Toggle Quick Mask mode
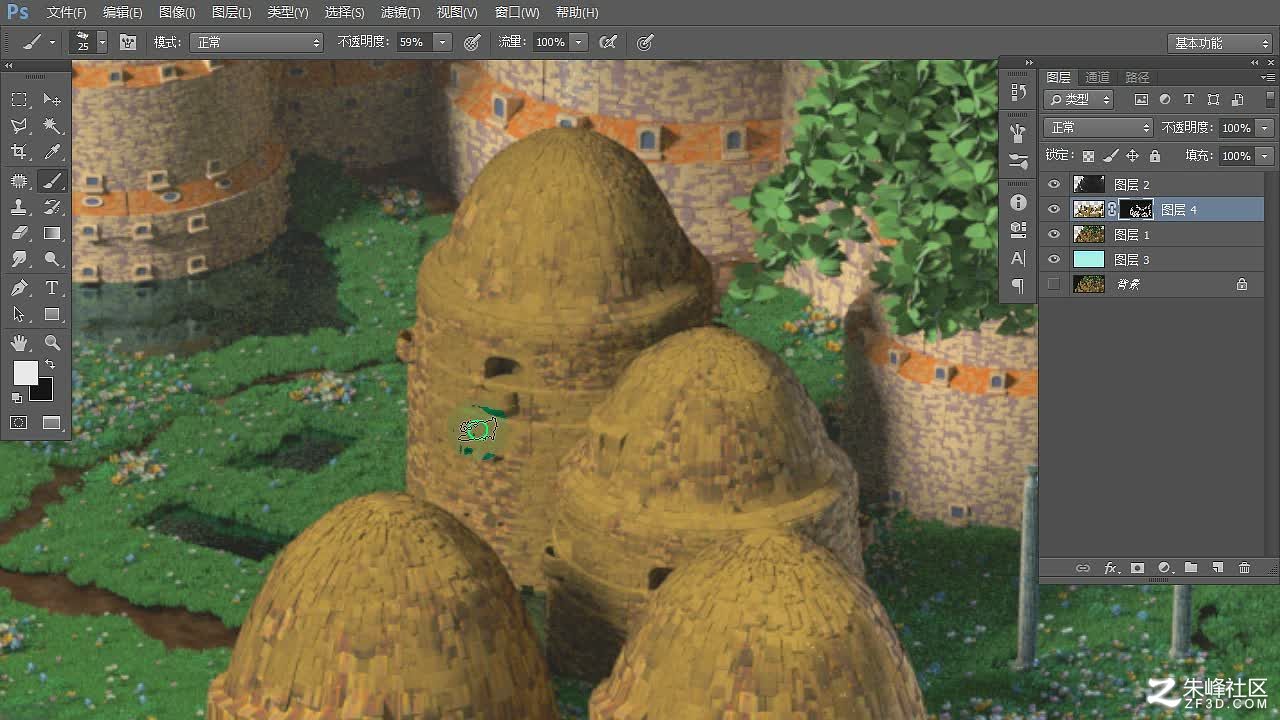The width and height of the screenshot is (1280, 720). point(19,423)
